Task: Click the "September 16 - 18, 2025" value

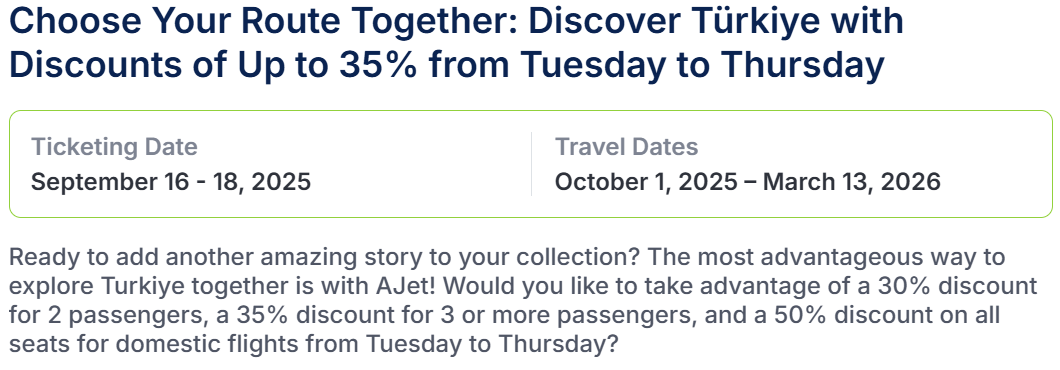Action: pyautogui.click(x=171, y=182)
